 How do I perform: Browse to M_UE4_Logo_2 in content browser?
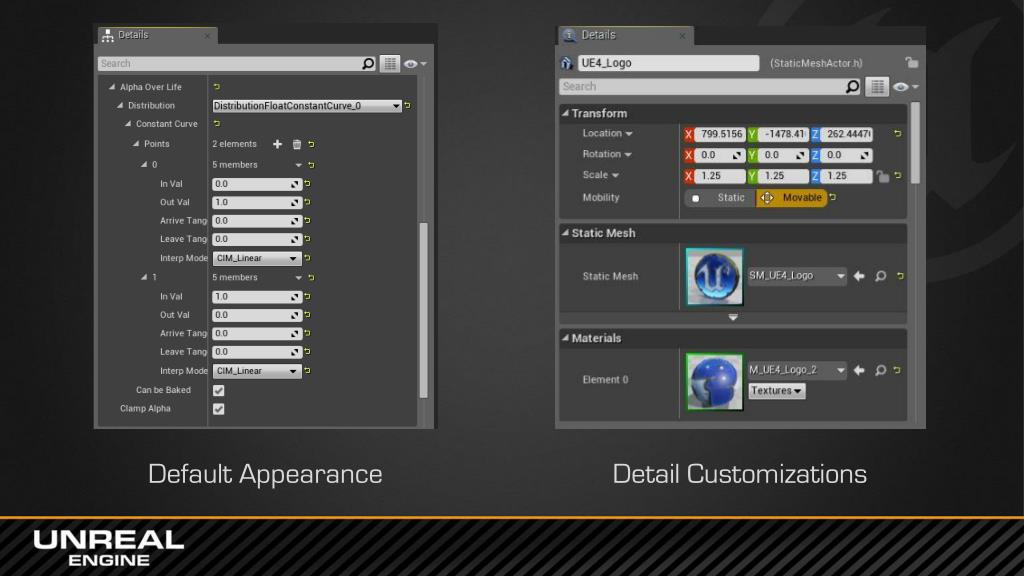[x=880, y=370]
